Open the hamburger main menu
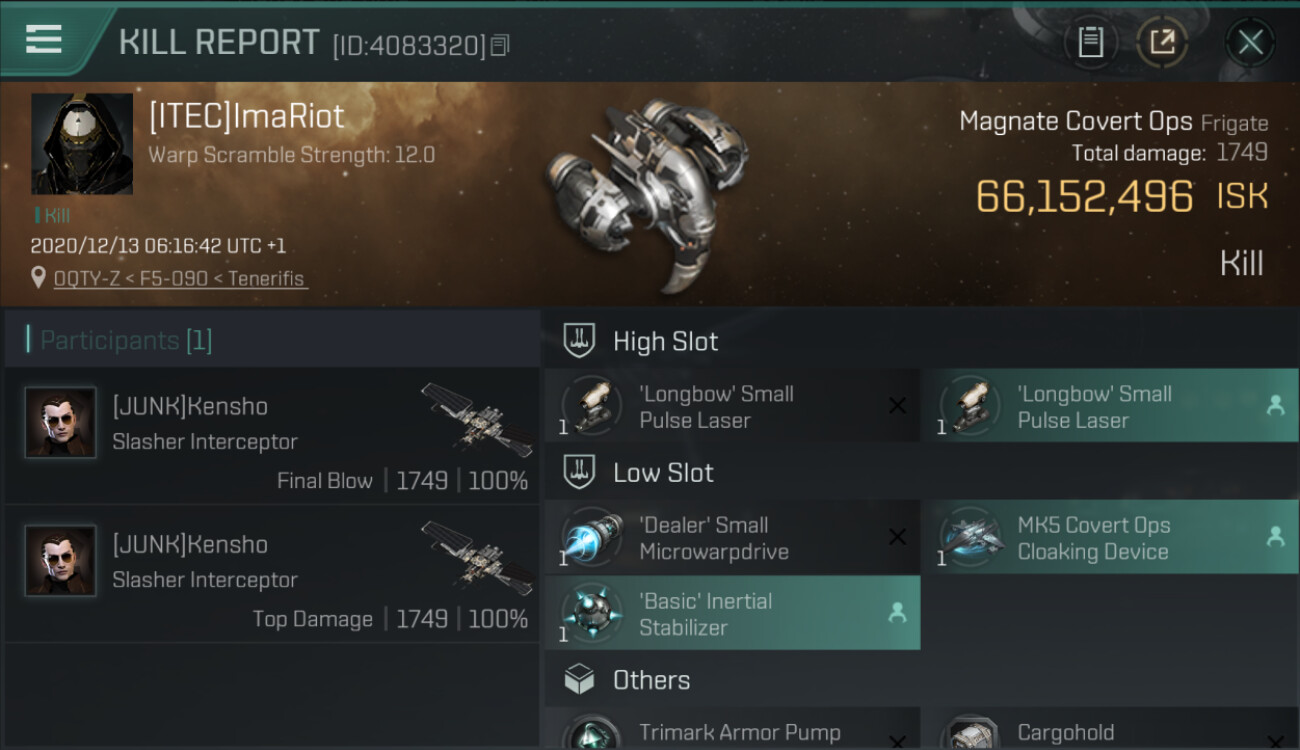Image resolution: width=1300 pixels, height=750 pixels. (x=44, y=40)
